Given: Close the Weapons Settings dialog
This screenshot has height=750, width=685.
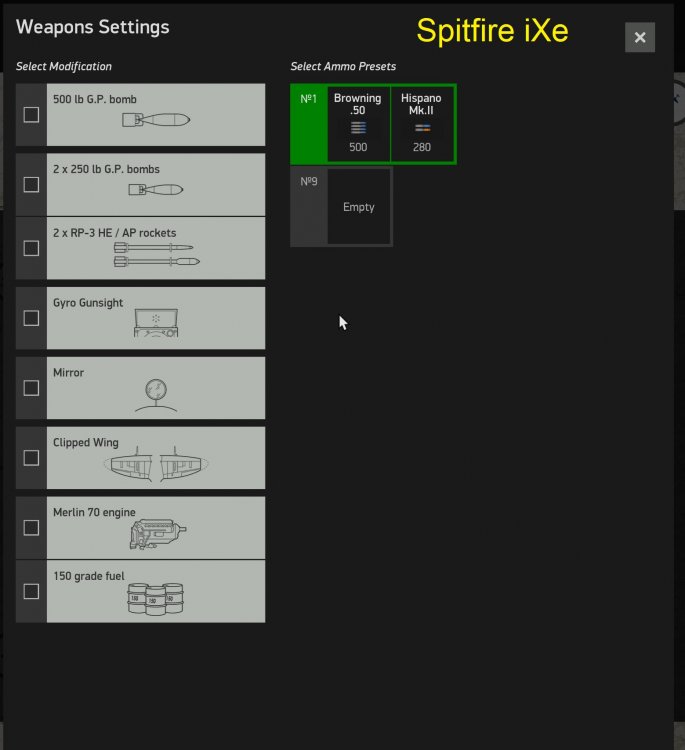Looking at the screenshot, I should 640,37.
